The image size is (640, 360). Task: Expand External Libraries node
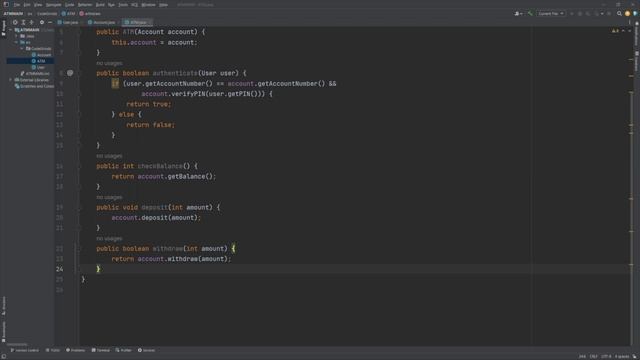[11, 80]
